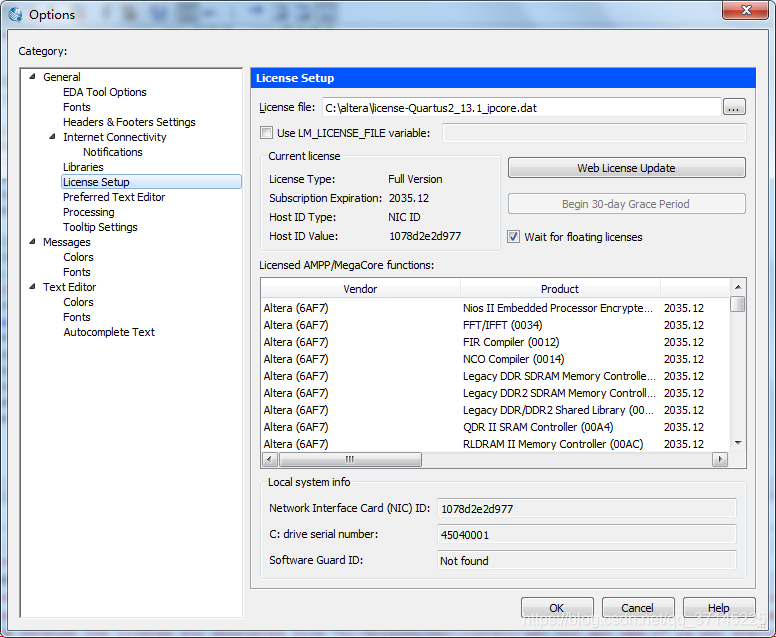
Task: Open Preferred Text Editor category
Action: [x=114, y=197]
